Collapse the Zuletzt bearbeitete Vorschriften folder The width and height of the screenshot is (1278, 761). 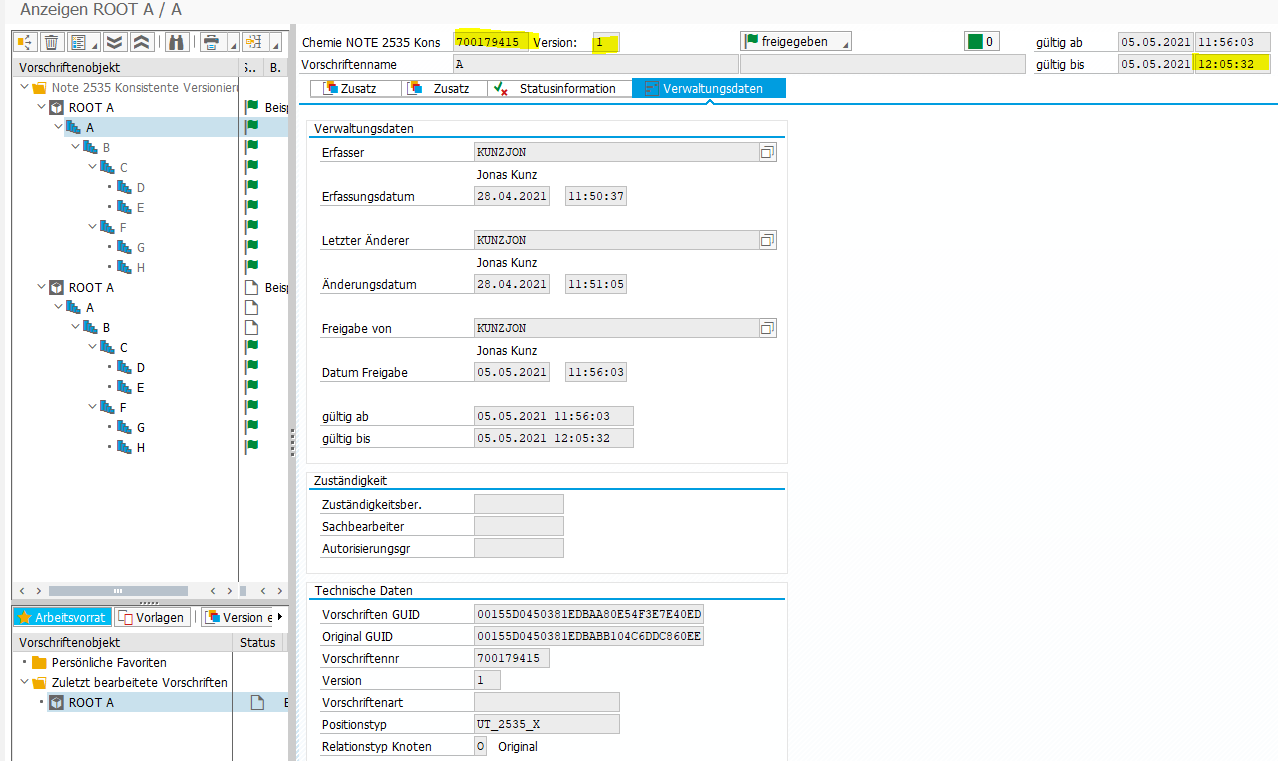[24, 682]
